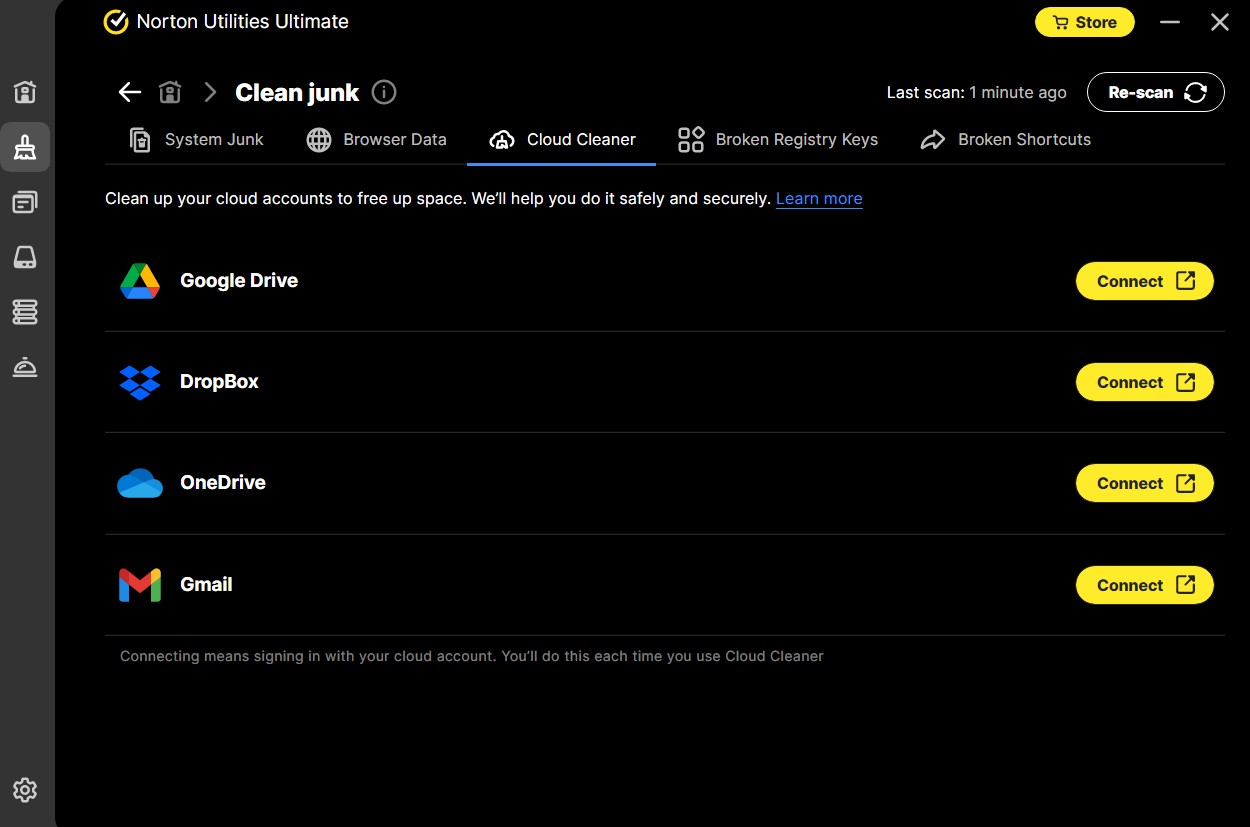
Task: Open the Store button
Action: 1085,22
